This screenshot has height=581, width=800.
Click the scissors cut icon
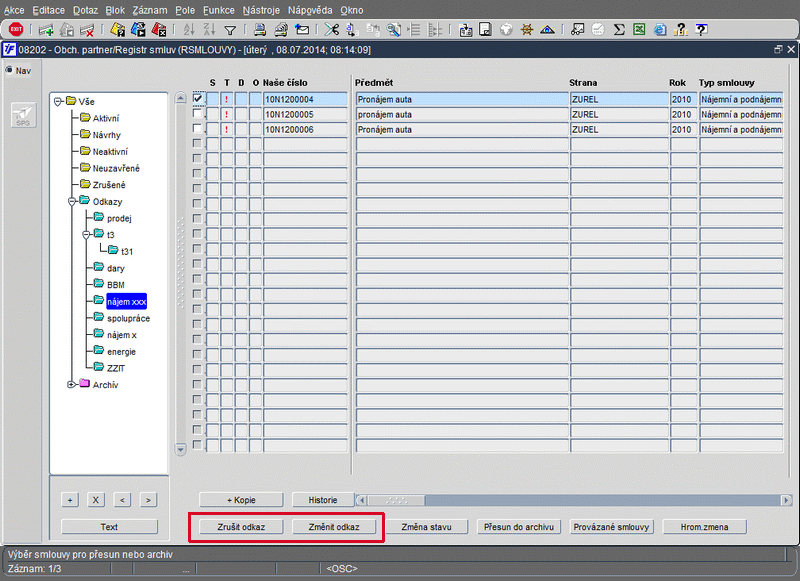pos(332,30)
